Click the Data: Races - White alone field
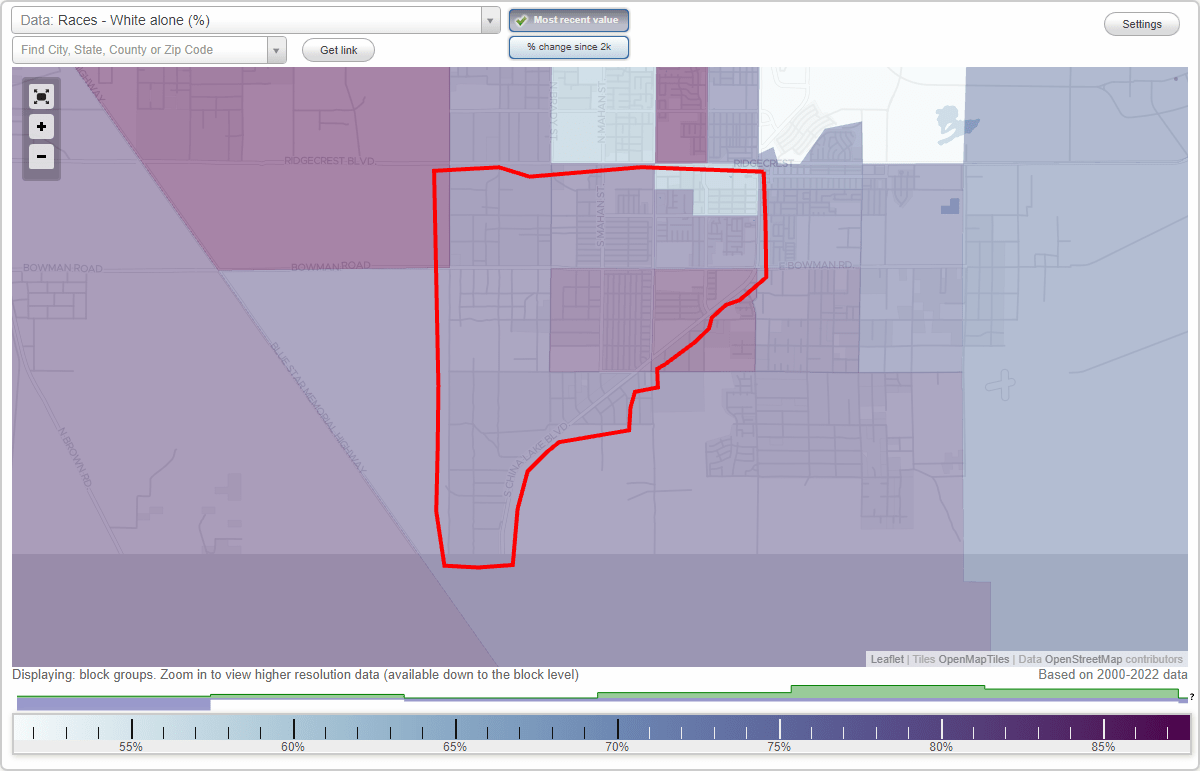 [246, 20]
